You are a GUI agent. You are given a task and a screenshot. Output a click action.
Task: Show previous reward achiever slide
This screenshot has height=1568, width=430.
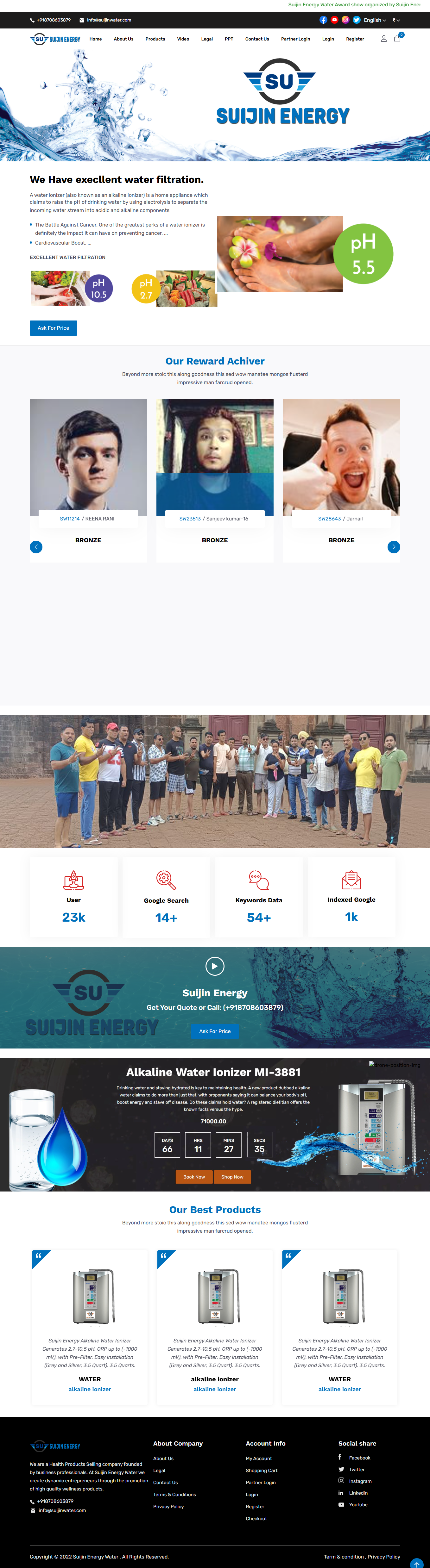coord(36,547)
